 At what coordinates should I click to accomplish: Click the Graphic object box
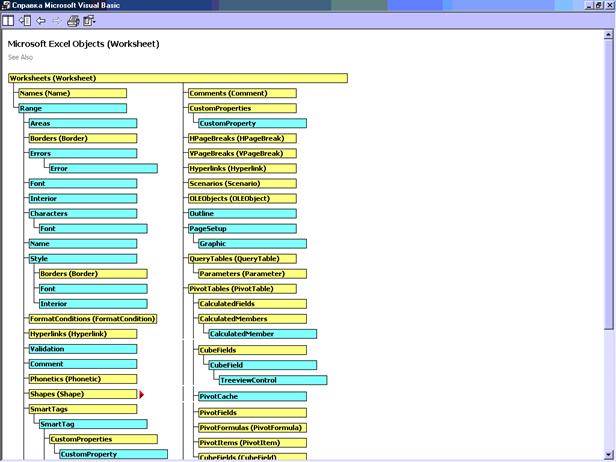click(x=253, y=244)
